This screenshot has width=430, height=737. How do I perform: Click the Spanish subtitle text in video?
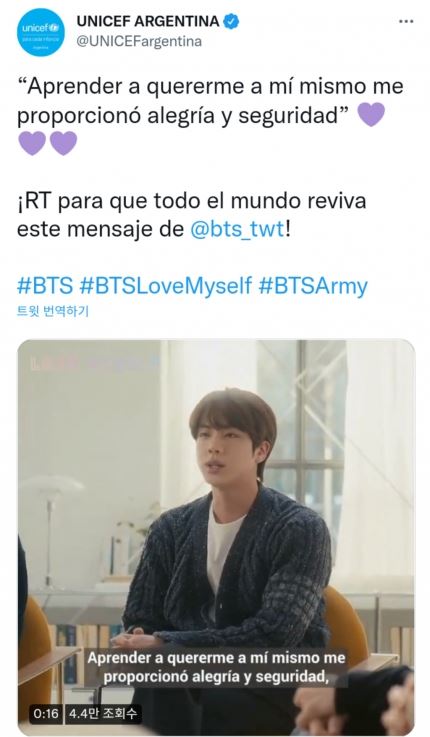coord(216,667)
